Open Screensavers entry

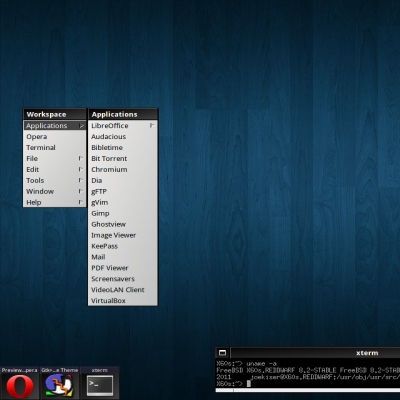pos(123,279)
